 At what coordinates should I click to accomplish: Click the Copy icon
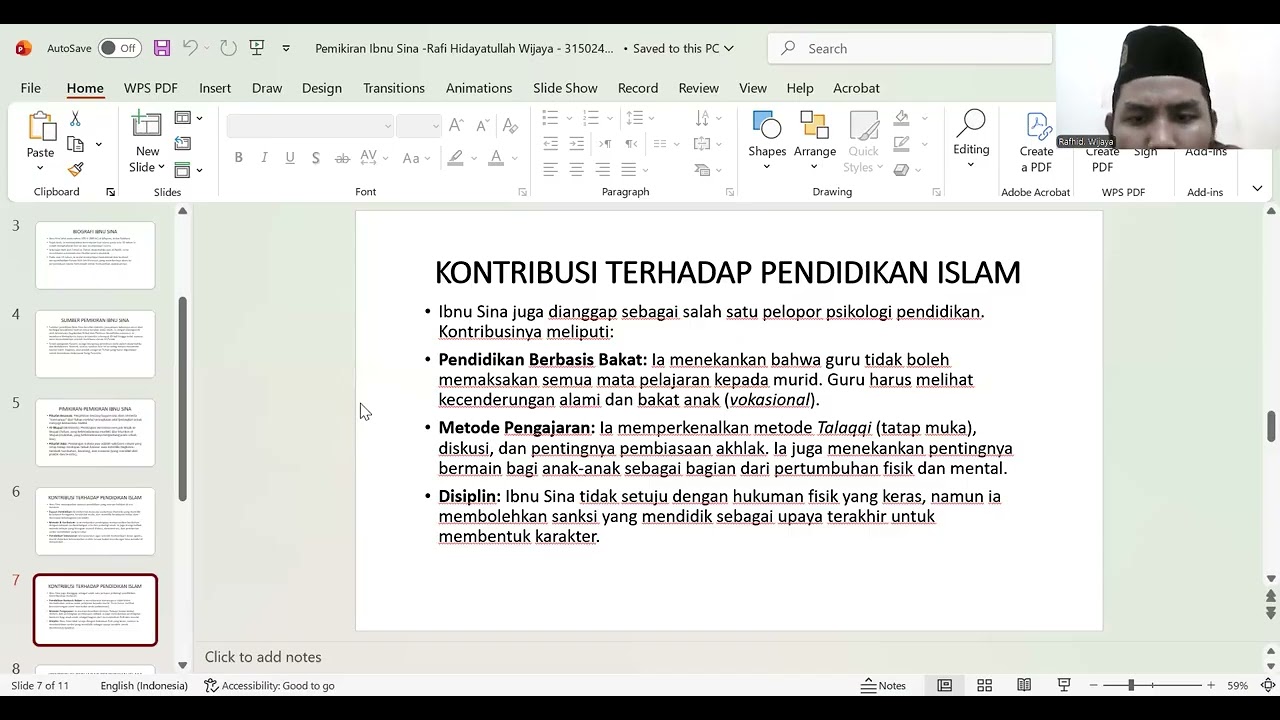click(75, 145)
